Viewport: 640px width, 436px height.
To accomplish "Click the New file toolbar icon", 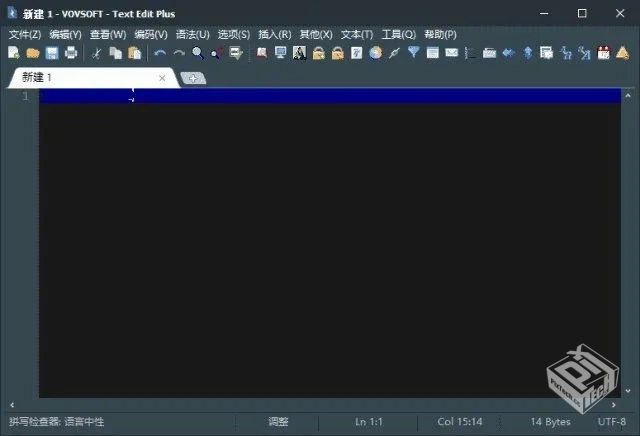I will [14, 53].
